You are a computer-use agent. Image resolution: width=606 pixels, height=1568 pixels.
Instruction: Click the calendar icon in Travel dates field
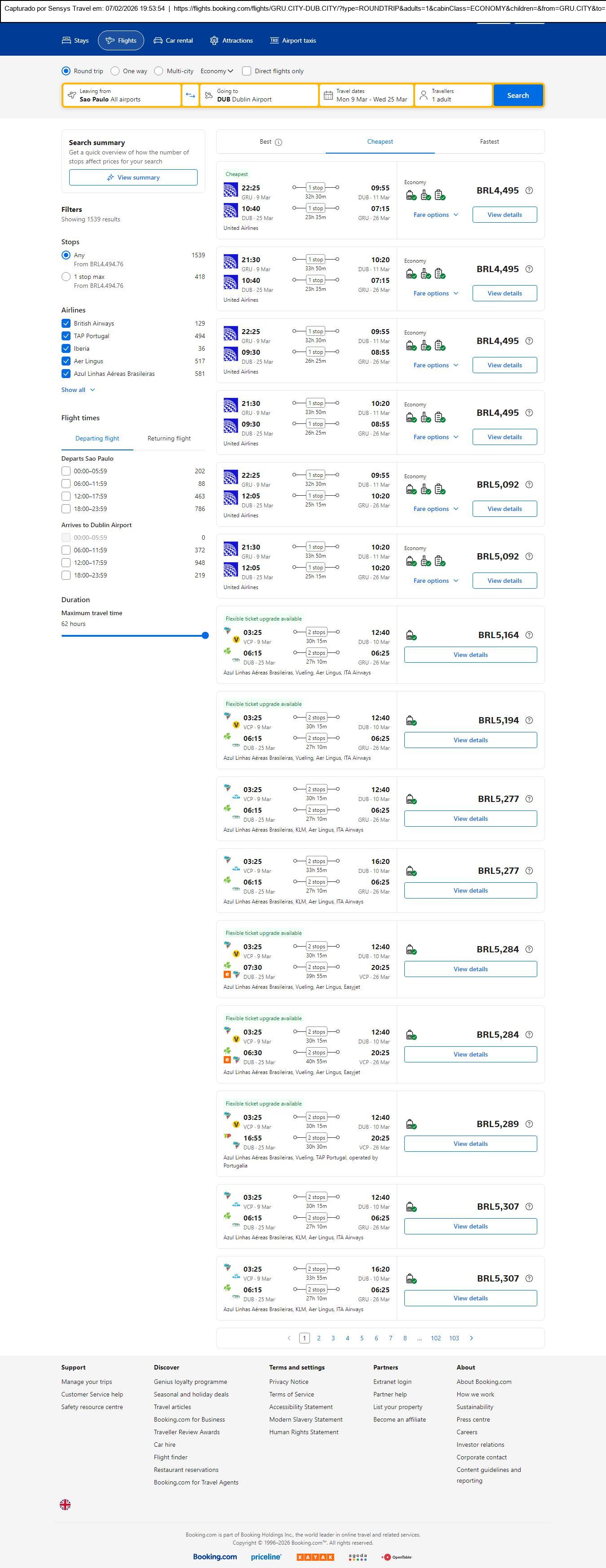(x=327, y=96)
